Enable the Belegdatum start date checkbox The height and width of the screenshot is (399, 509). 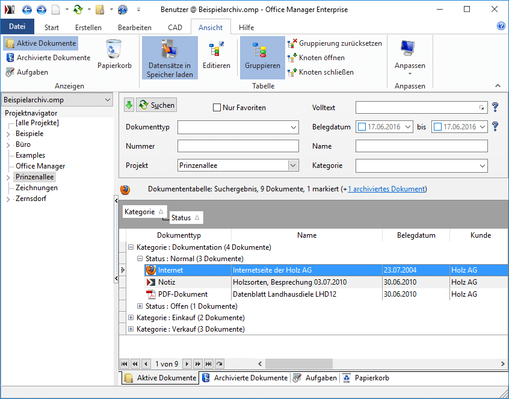(362, 127)
